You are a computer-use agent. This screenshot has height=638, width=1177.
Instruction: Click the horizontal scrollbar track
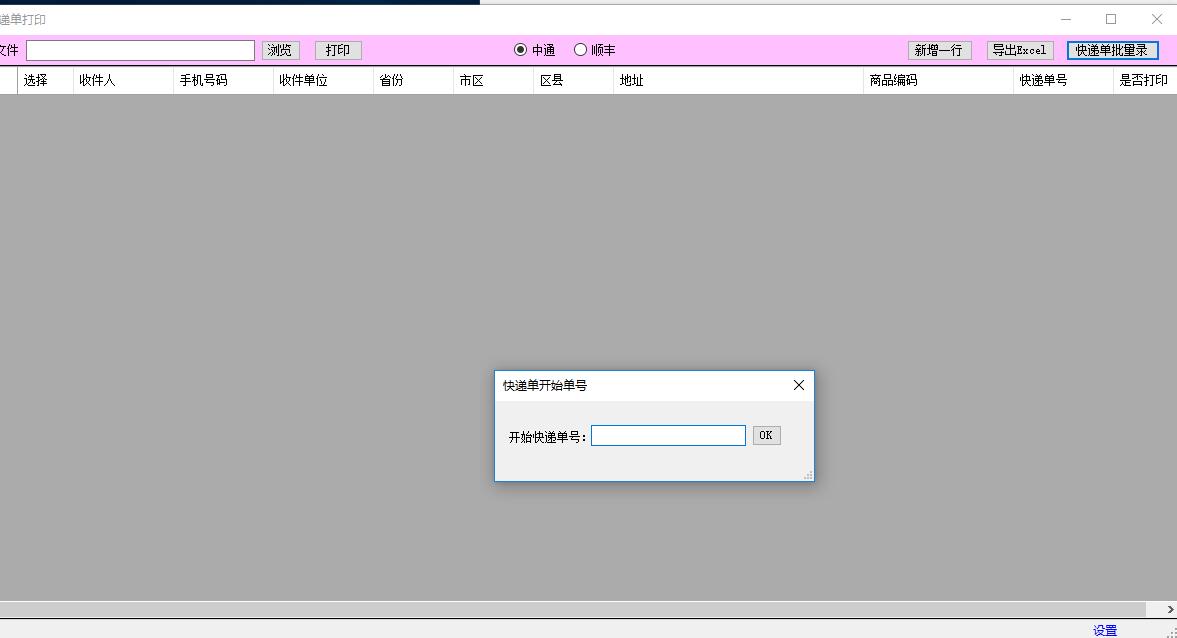[x=573, y=609]
